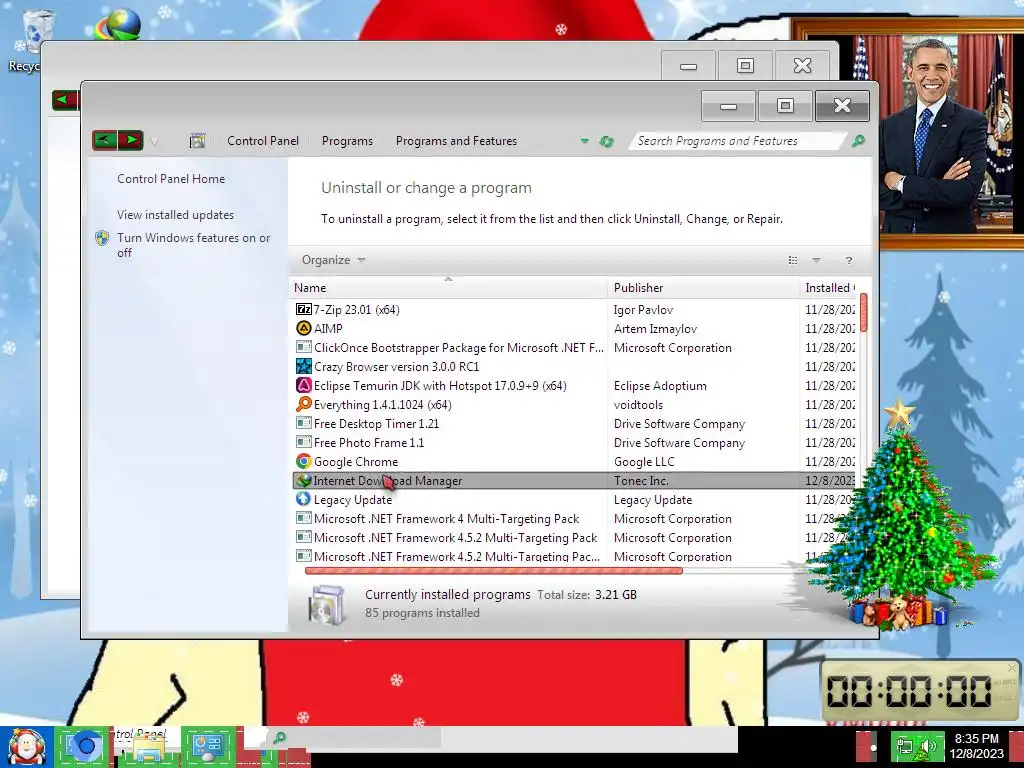This screenshot has width=1024, height=768.
Task: Click the taskbar search magnifier icon
Action: pos(280,738)
